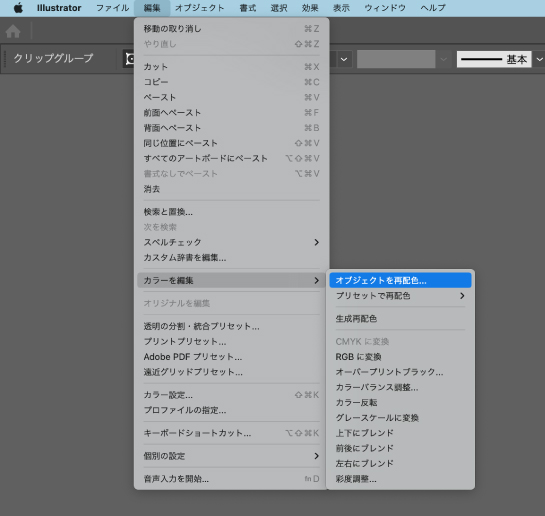545x516 pixels.
Task: Open the 表示 menu
Action: click(x=341, y=8)
